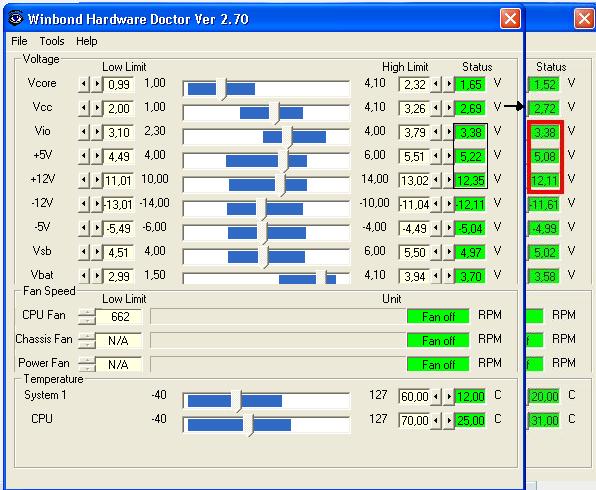Click the Vcore voltage slider thumb

click(221, 89)
